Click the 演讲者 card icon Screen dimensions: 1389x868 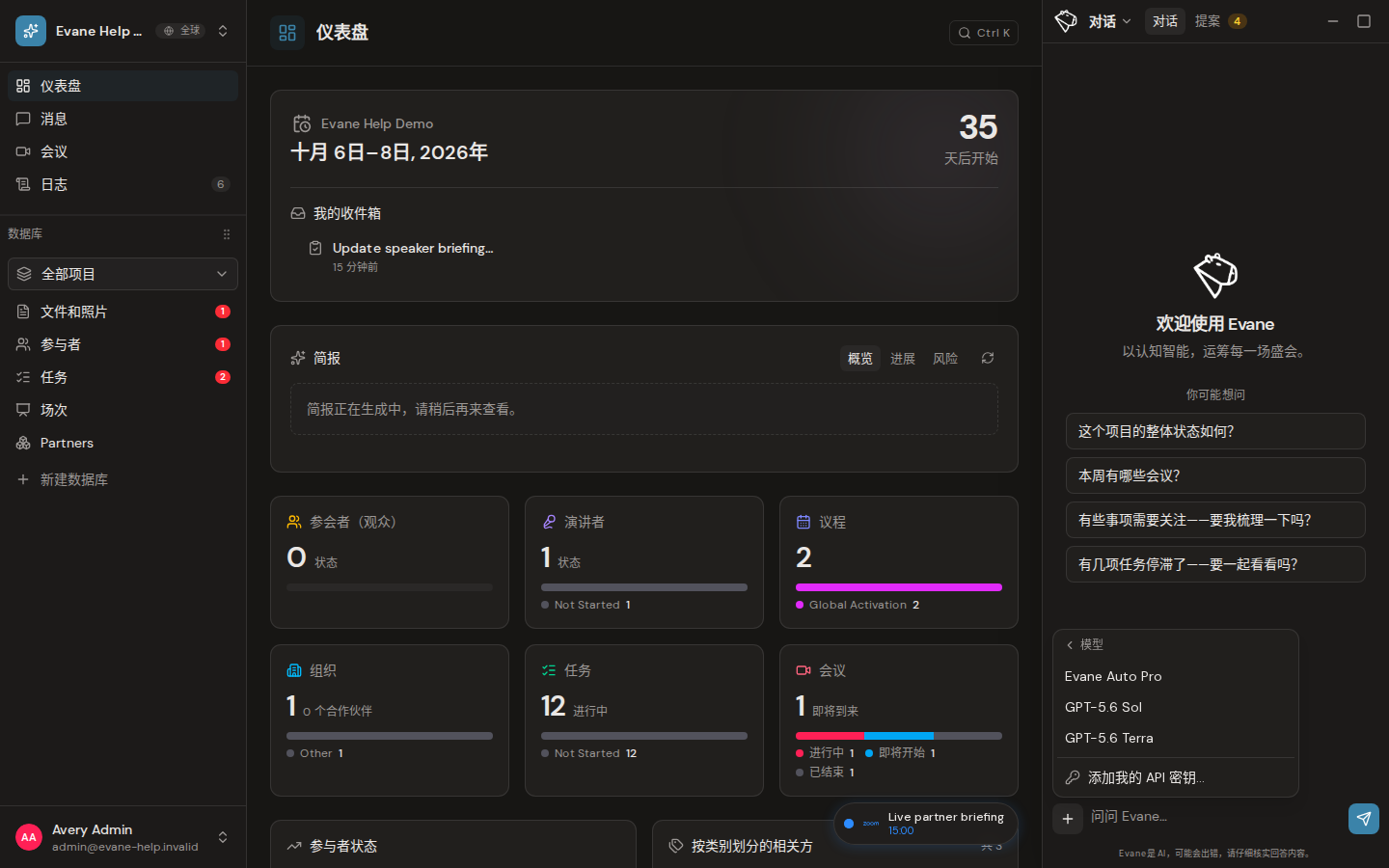549,522
